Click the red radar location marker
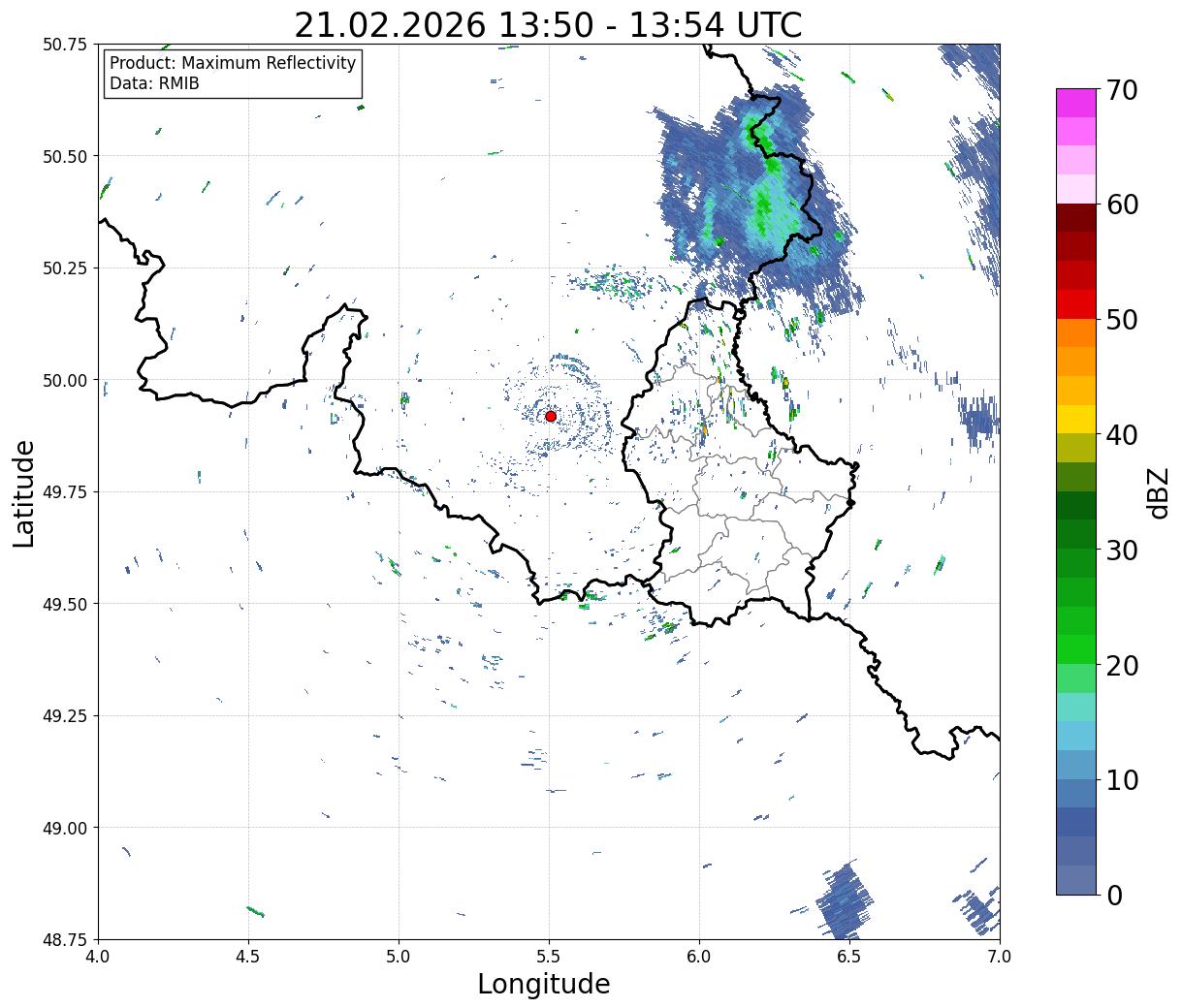 click(x=551, y=416)
